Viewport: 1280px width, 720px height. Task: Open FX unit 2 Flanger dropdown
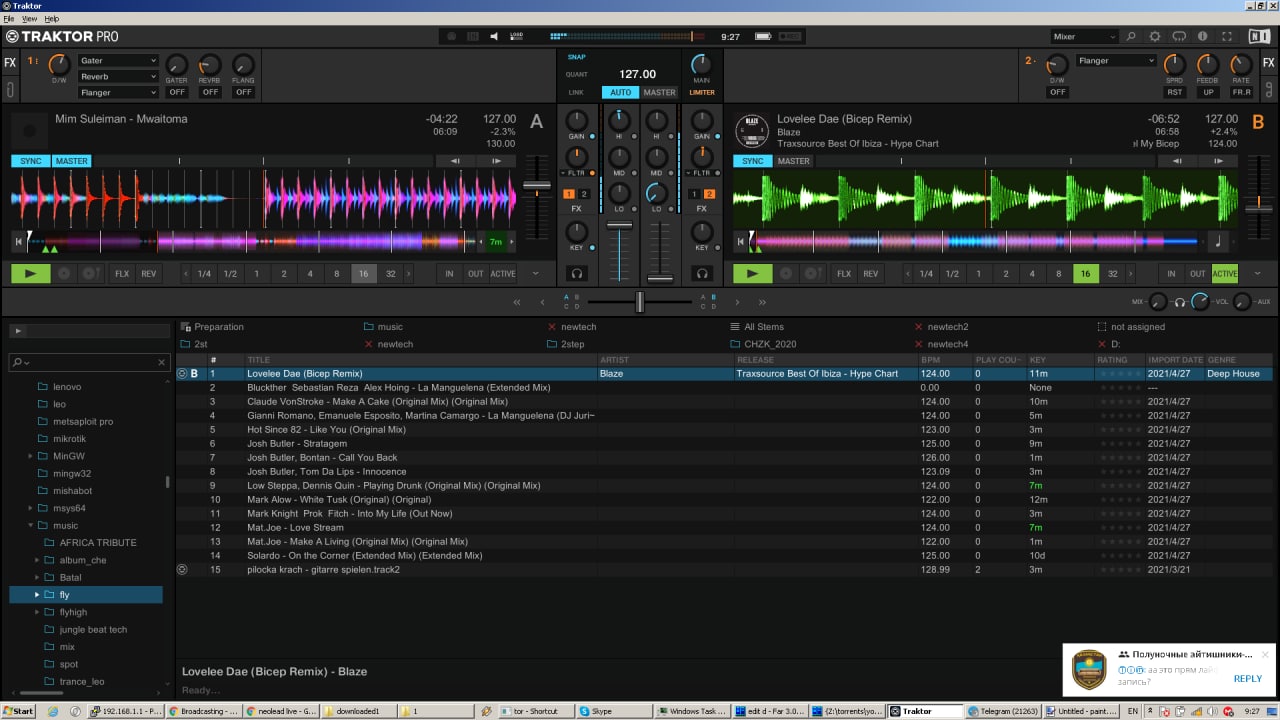(1115, 60)
